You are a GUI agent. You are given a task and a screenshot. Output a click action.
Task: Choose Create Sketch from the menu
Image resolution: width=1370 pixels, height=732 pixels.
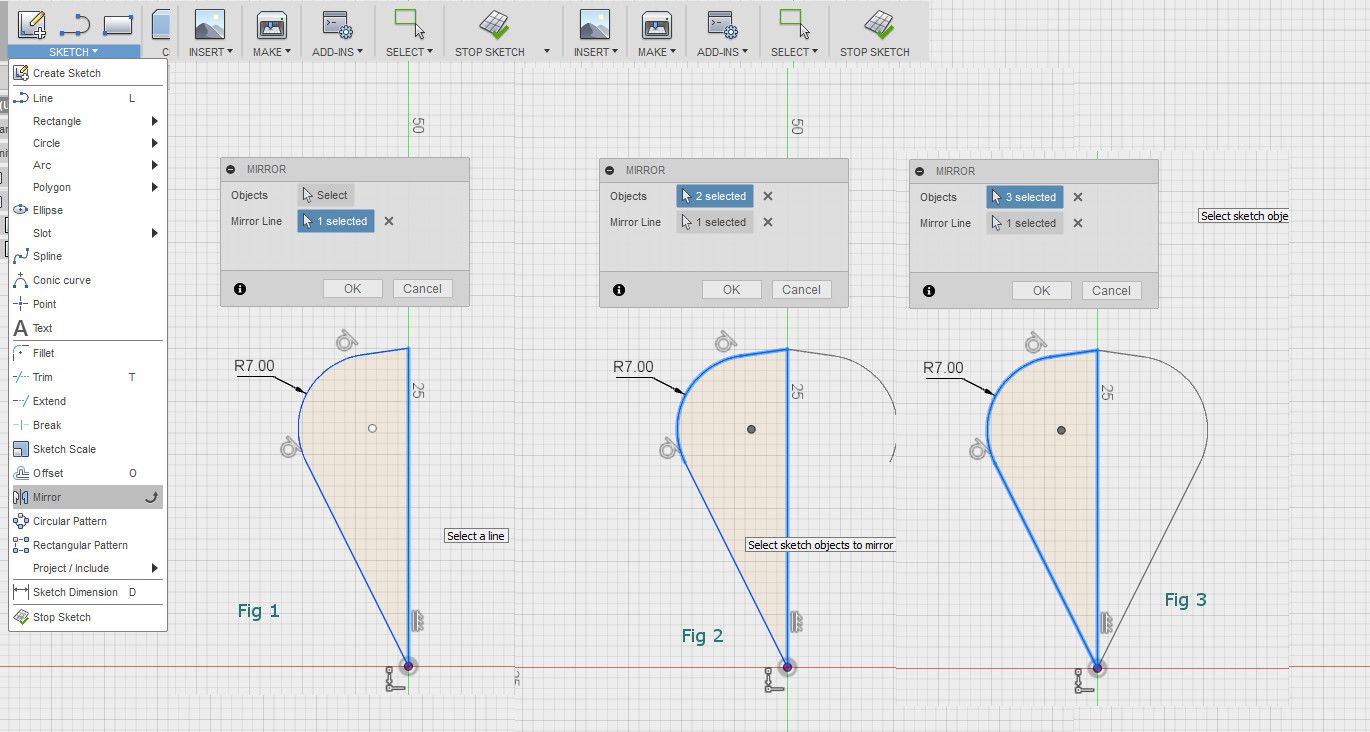pos(66,72)
